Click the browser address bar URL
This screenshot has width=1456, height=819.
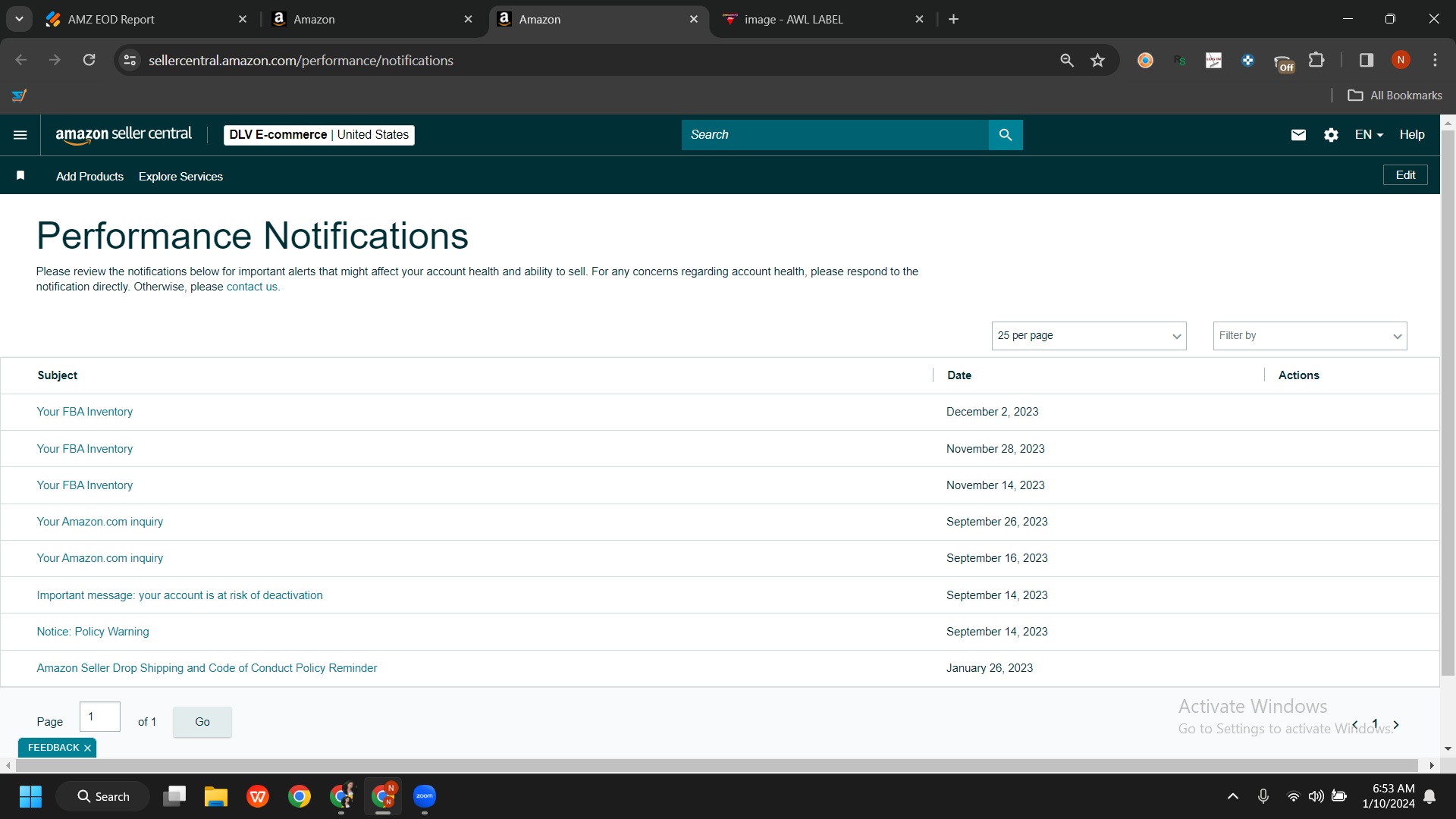pos(301,60)
